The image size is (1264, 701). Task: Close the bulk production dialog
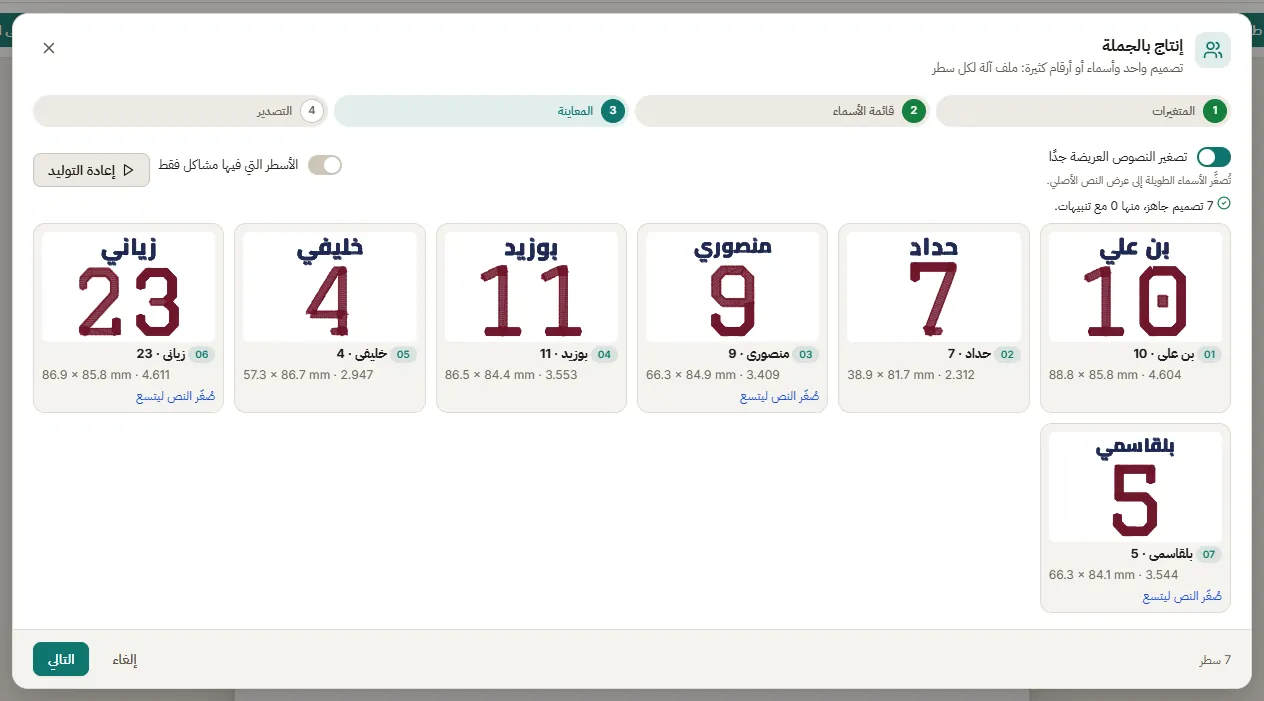pyautogui.click(x=49, y=48)
